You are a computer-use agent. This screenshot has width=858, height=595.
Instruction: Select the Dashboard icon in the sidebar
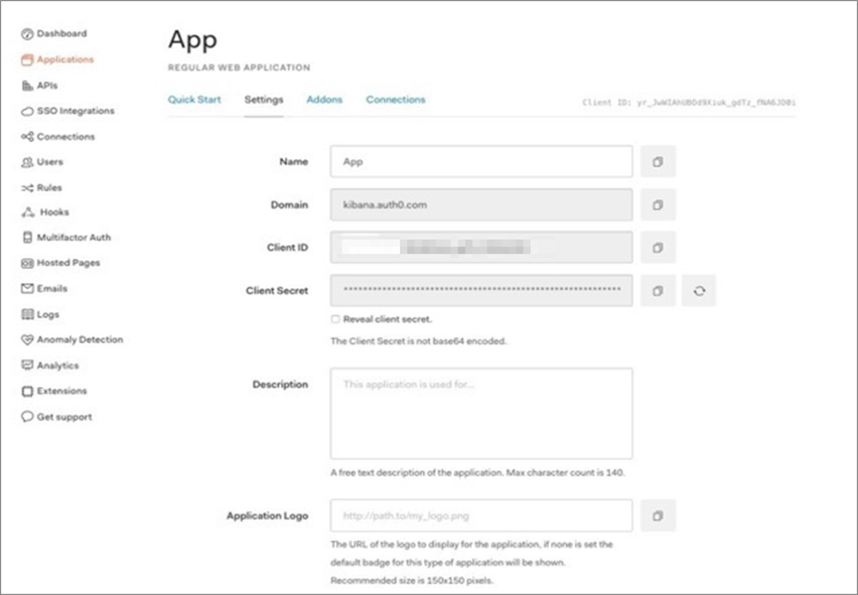click(27, 33)
